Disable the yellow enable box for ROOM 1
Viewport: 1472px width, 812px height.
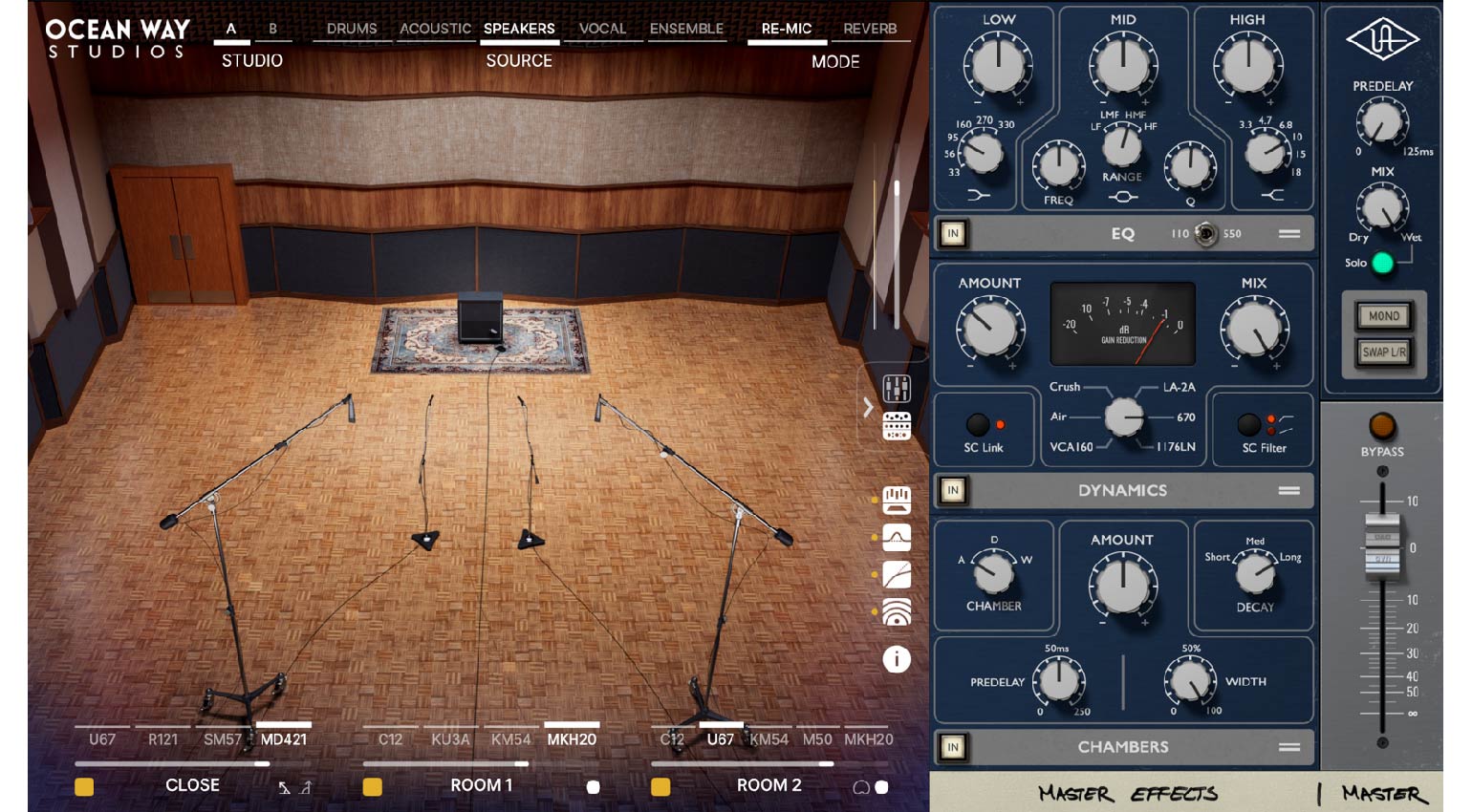[x=371, y=785]
